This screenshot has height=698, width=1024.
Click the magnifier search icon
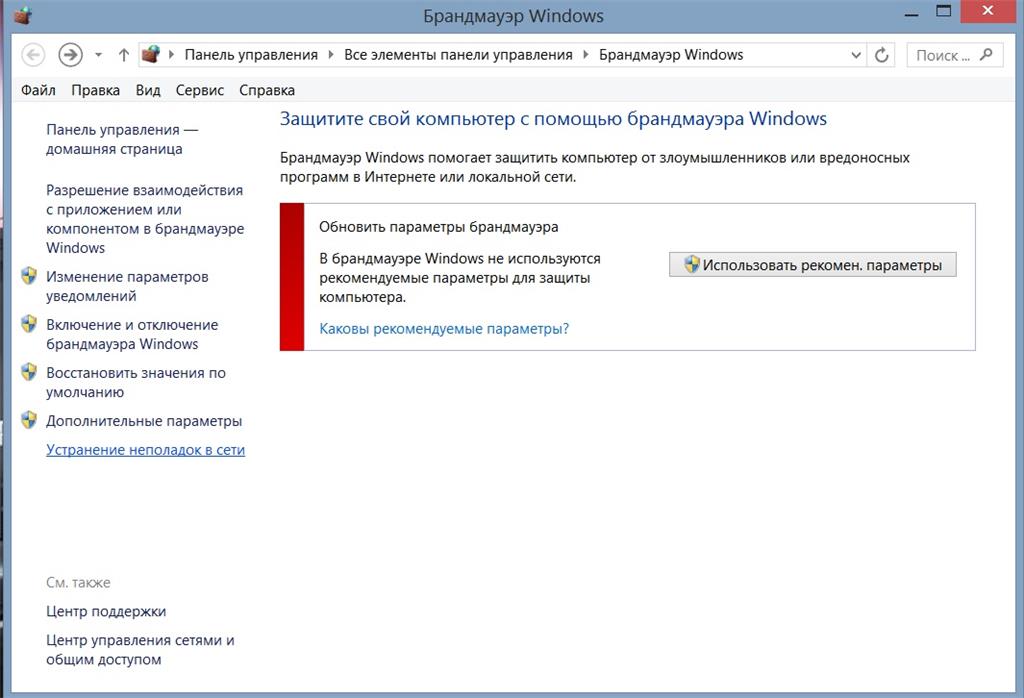click(986, 55)
